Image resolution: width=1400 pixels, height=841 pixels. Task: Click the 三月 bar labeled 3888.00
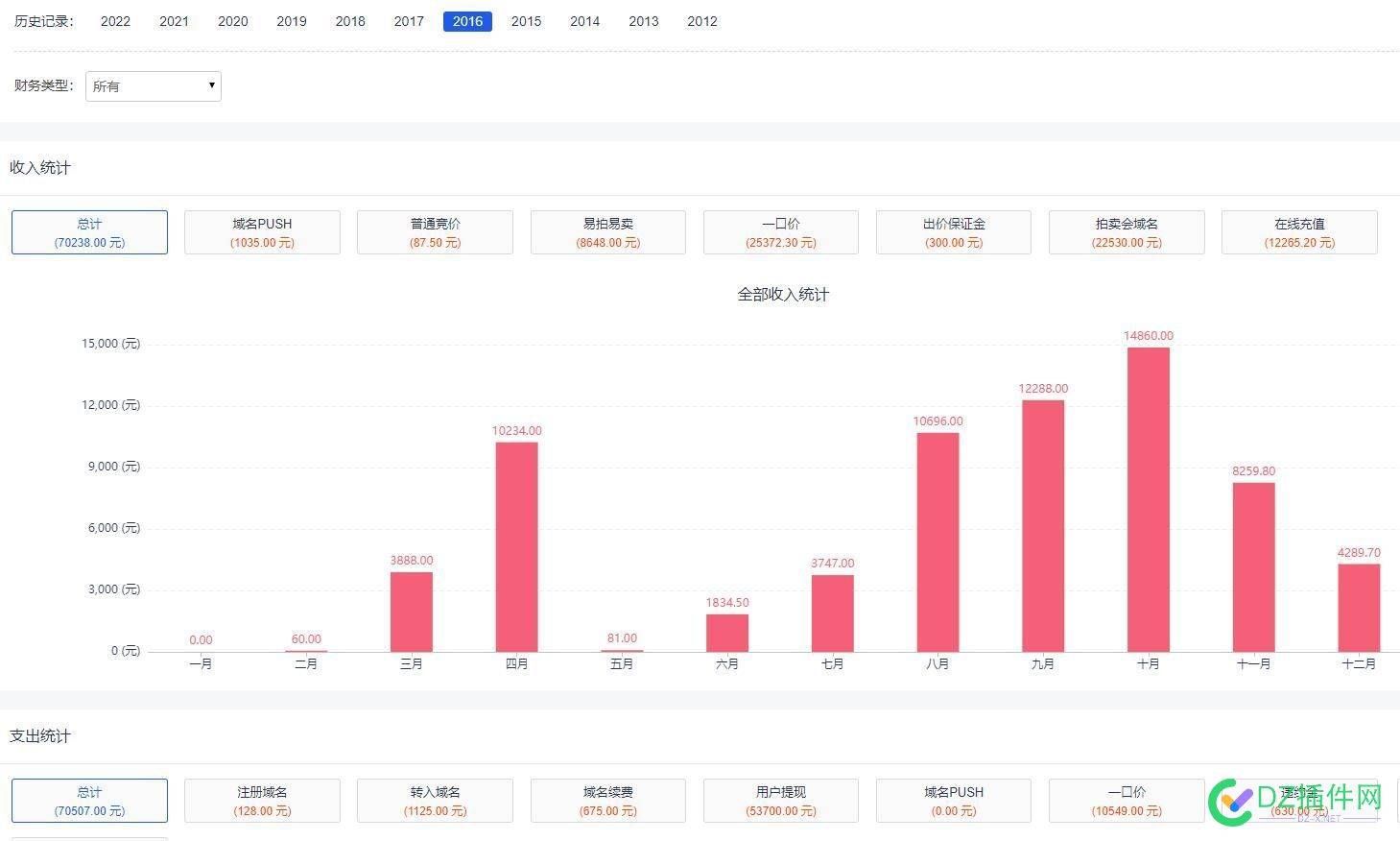[x=412, y=612]
